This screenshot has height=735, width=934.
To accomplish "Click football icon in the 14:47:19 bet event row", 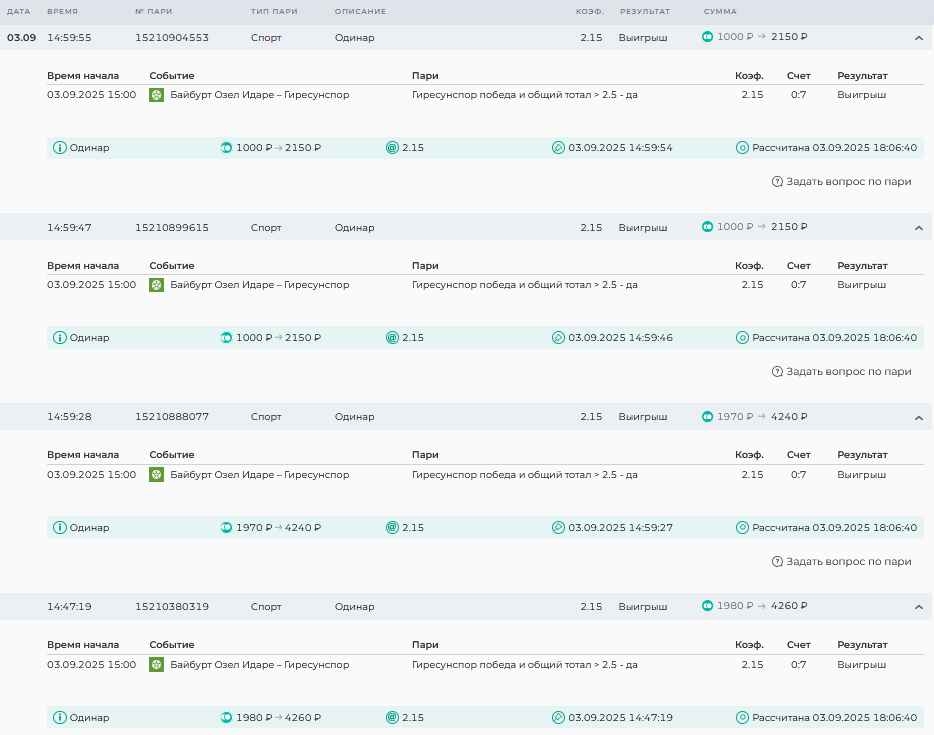I will [156, 665].
